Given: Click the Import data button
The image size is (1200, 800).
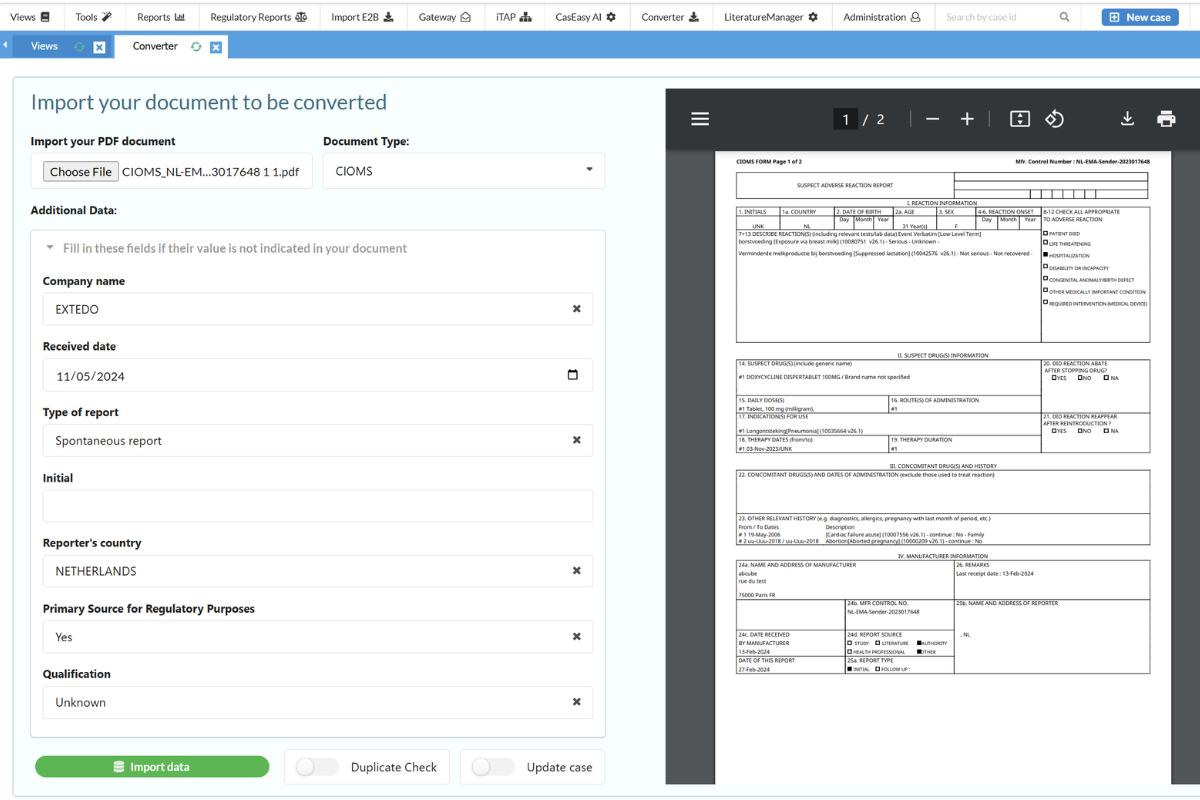Looking at the screenshot, I should click(x=152, y=767).
